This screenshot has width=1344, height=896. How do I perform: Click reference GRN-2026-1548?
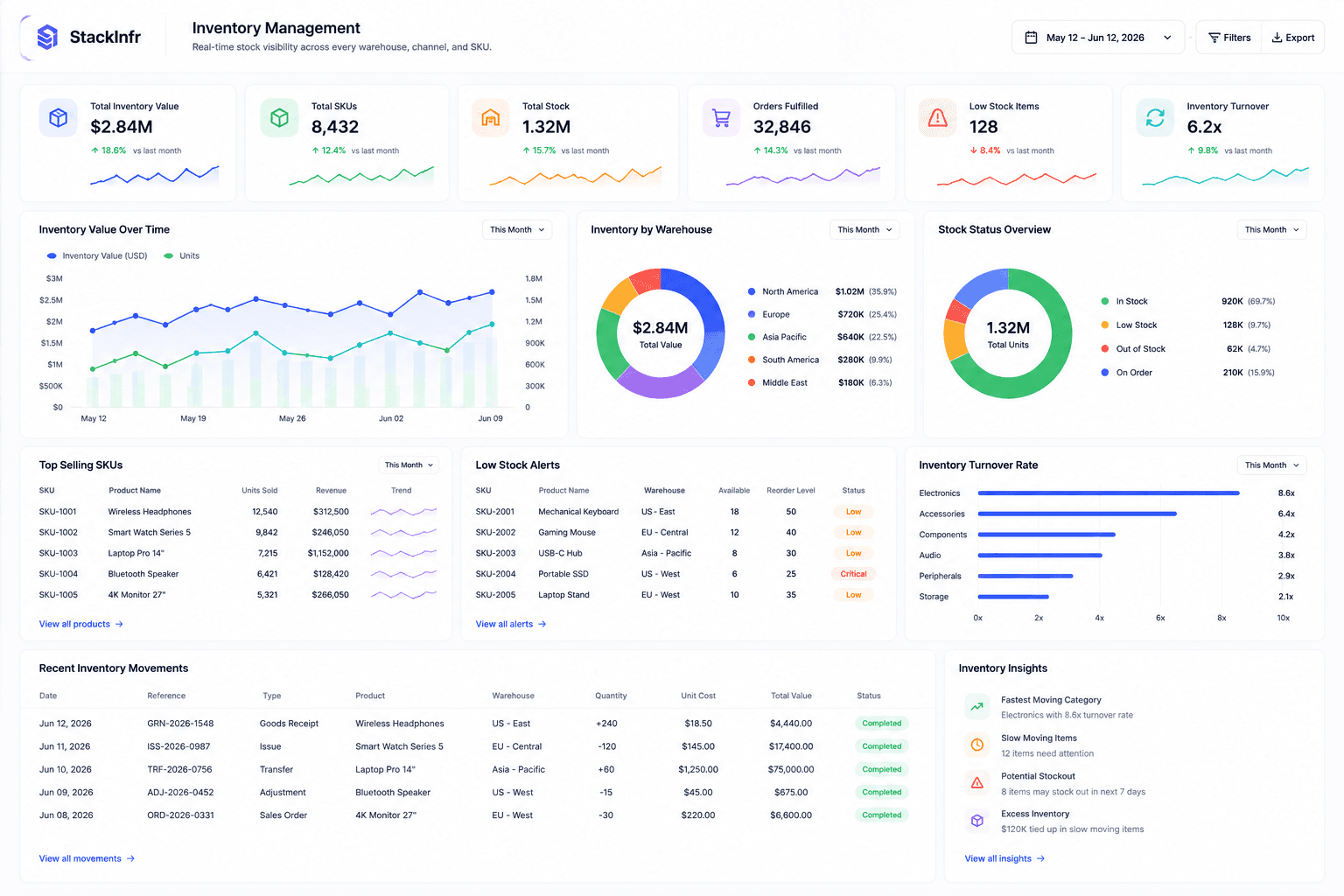point(180,724)
